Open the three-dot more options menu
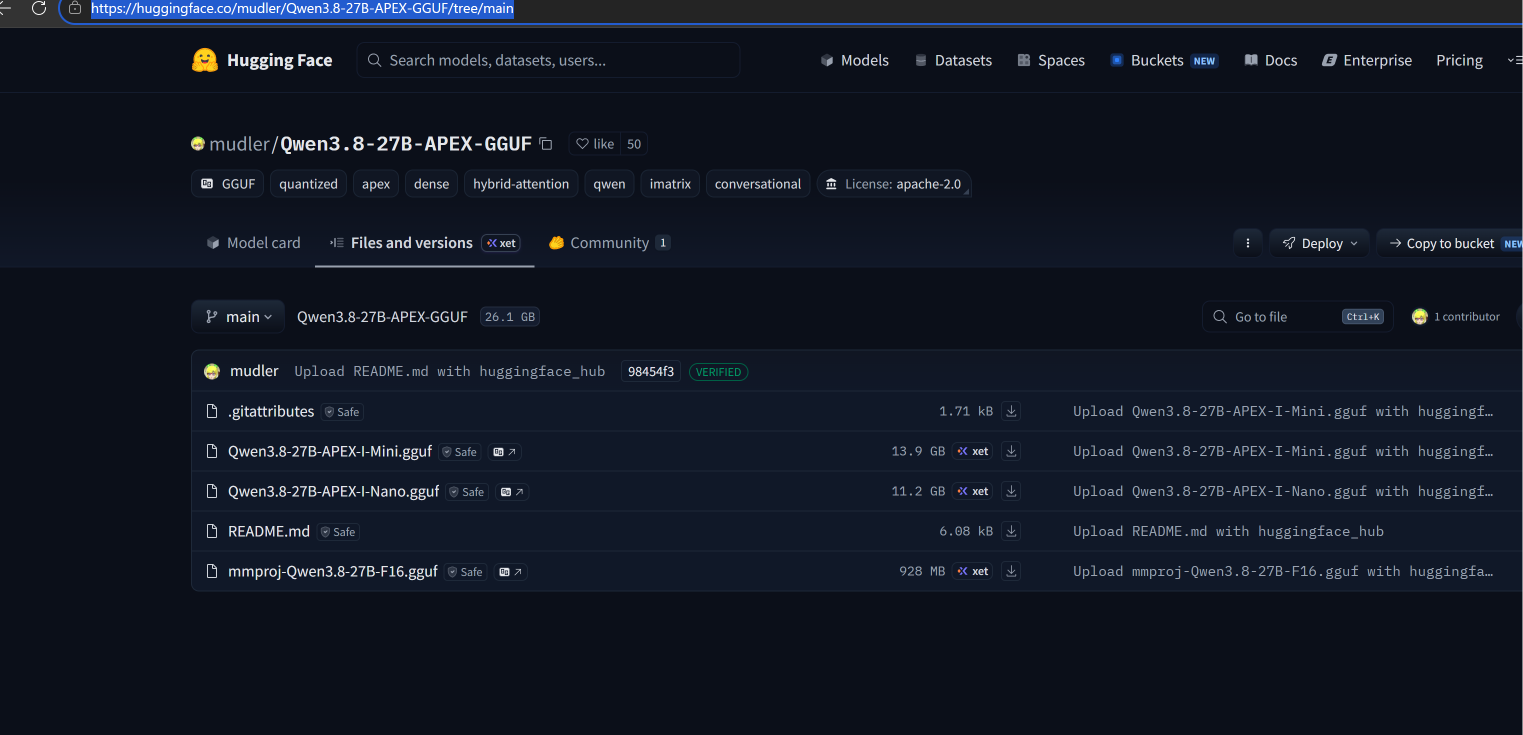 tap(1247, 243)
